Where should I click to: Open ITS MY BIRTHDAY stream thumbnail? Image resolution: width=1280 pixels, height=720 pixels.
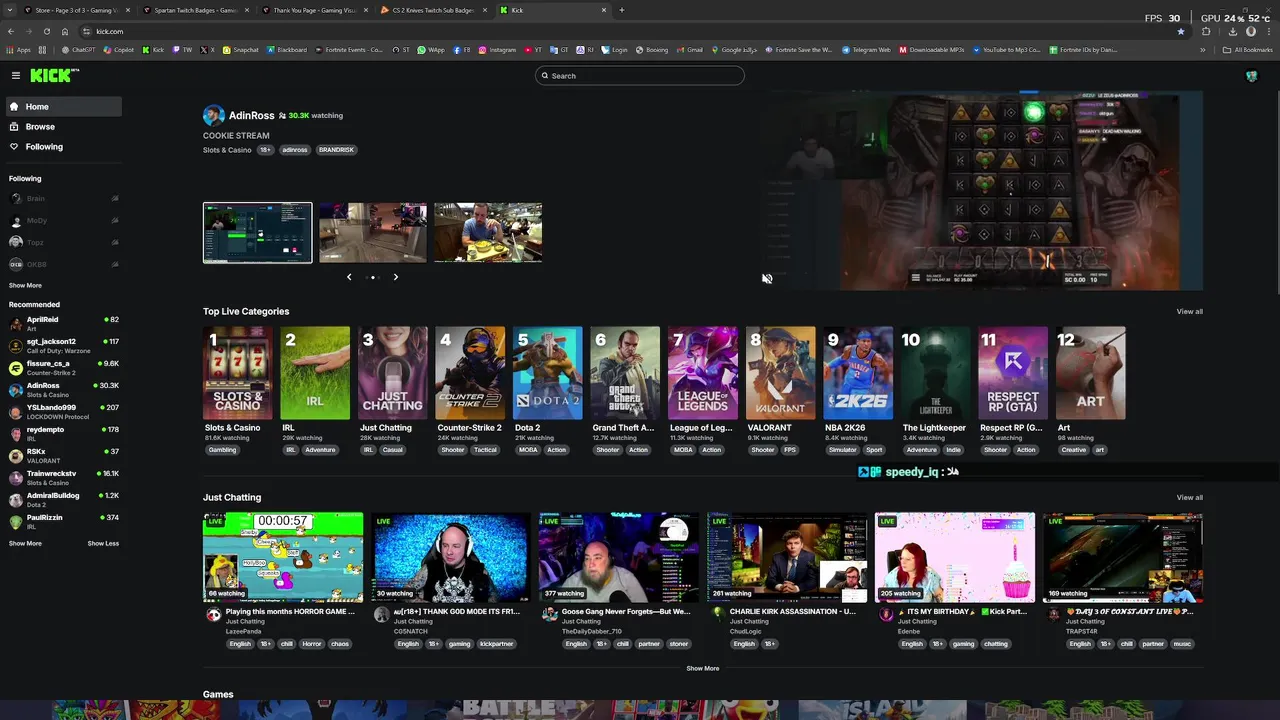pos(955,558)
